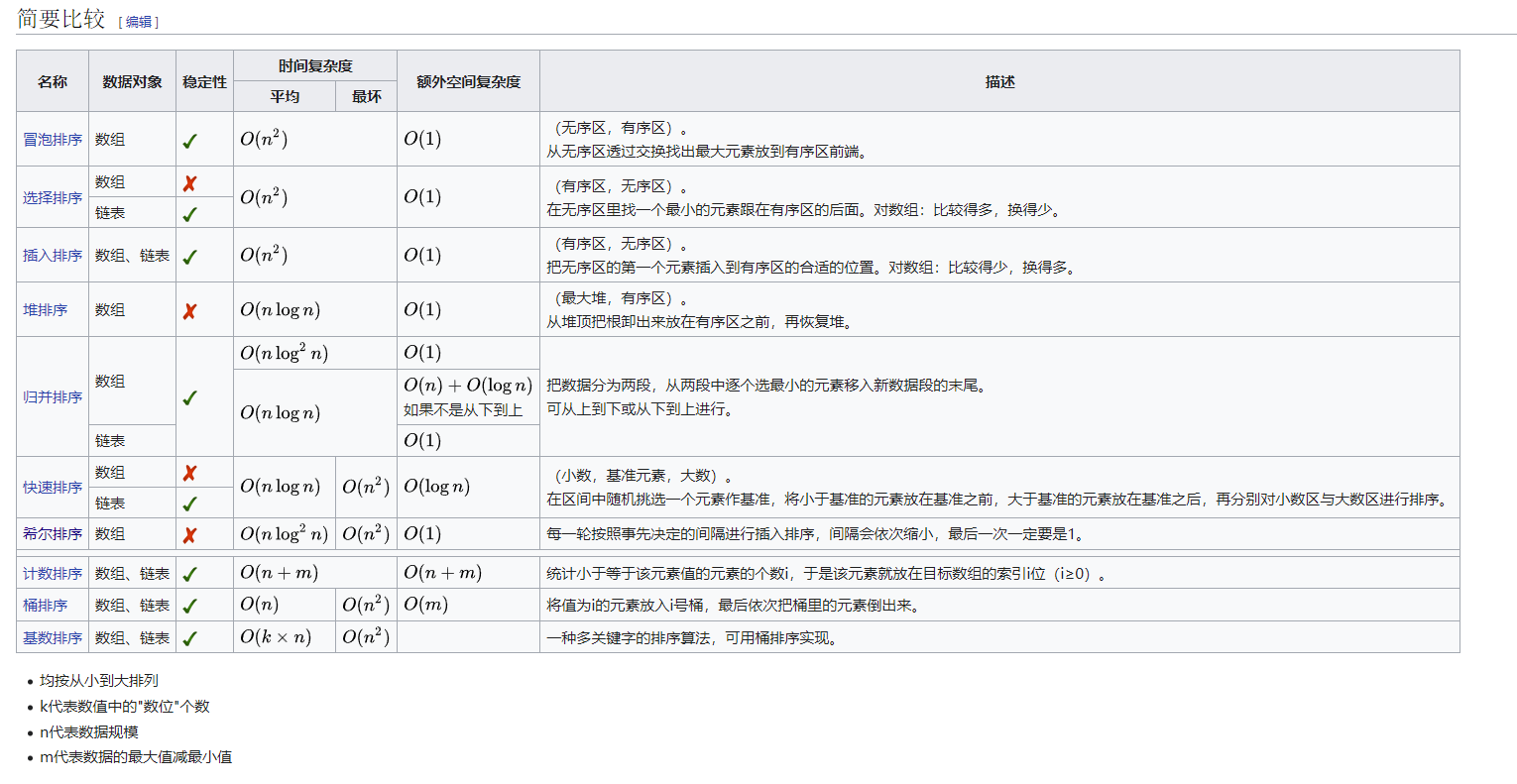This screenshot has width=1517, height=784.
Task: Click the stability check mark for 插入排序
Action: [189, 257]
